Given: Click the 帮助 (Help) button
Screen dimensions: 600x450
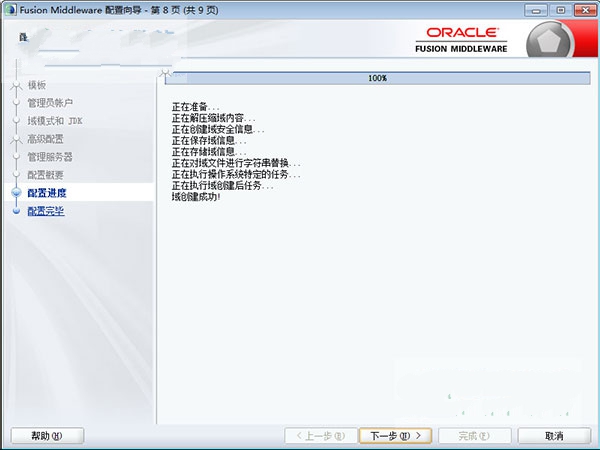Looking at the screenshot, I should click(47, 435).
